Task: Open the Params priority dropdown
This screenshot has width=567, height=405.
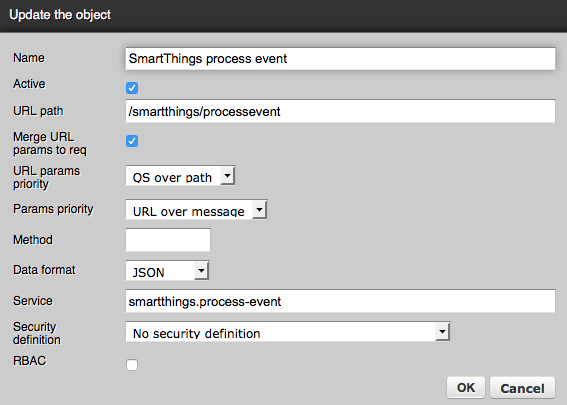Action: click(x=196, y=210)
